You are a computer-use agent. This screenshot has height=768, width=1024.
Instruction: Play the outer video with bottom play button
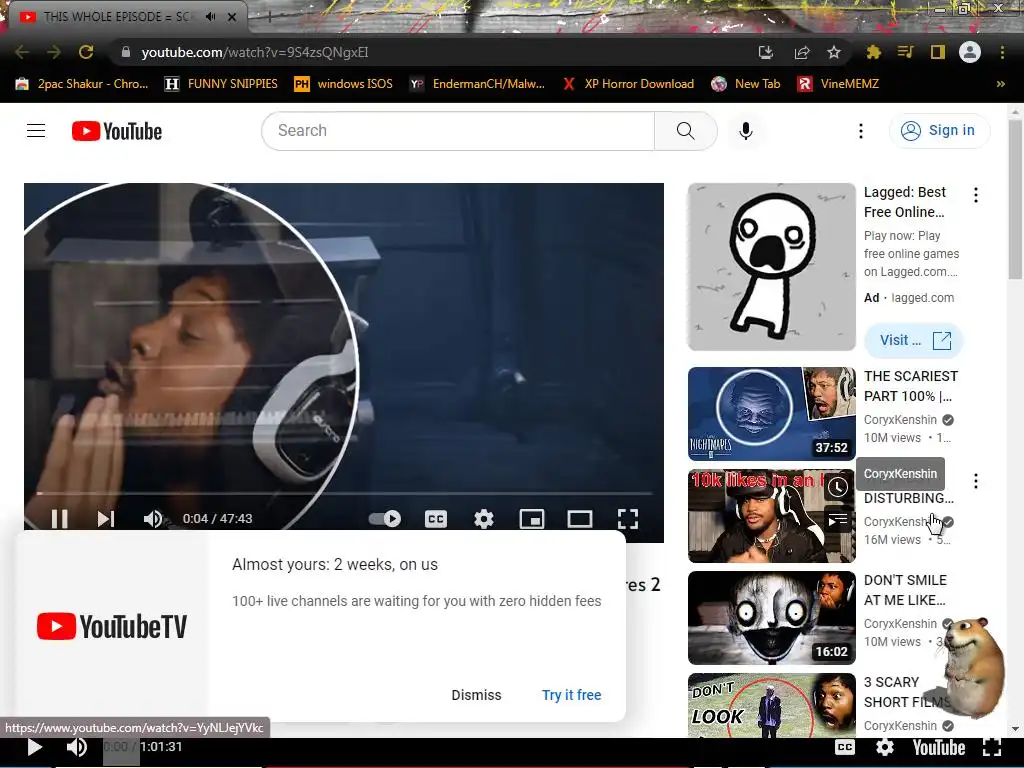click(x=35, y=747)
